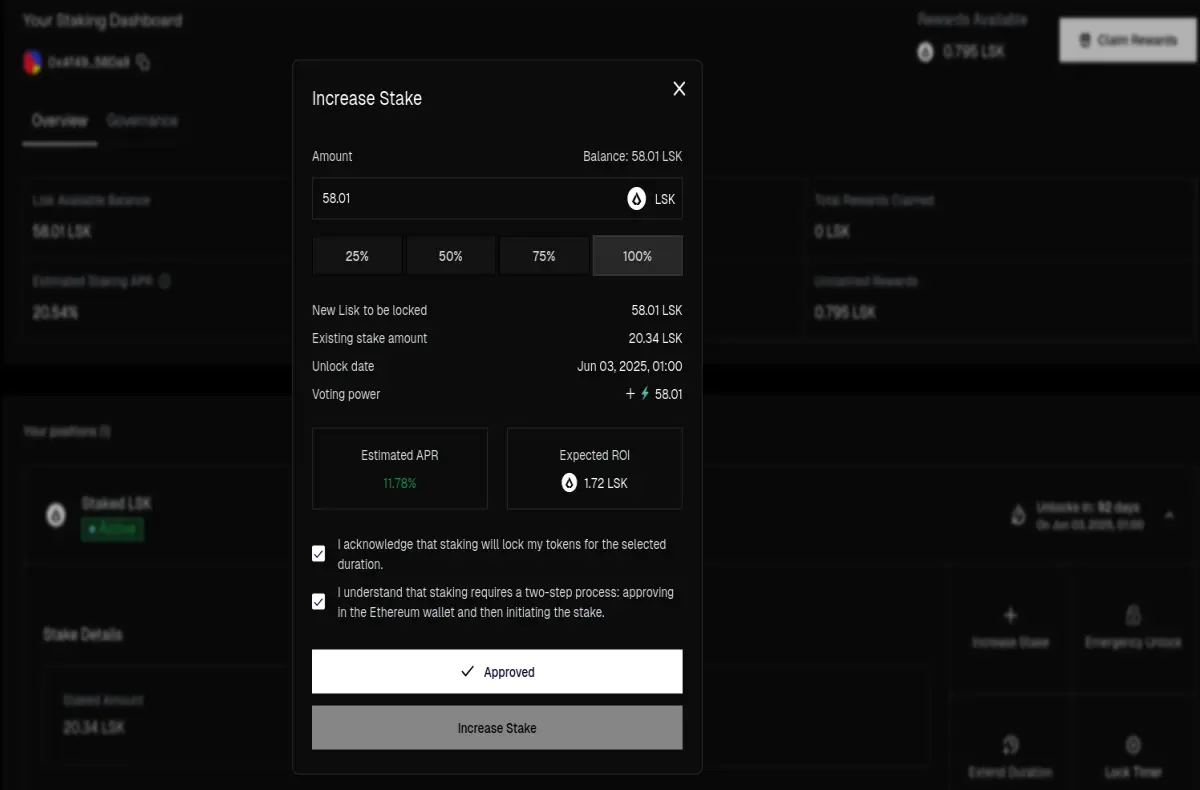The height and width of the screenshot is (790, 1200).
Task: Select the 75% amount option
Action: click(544, 256)
